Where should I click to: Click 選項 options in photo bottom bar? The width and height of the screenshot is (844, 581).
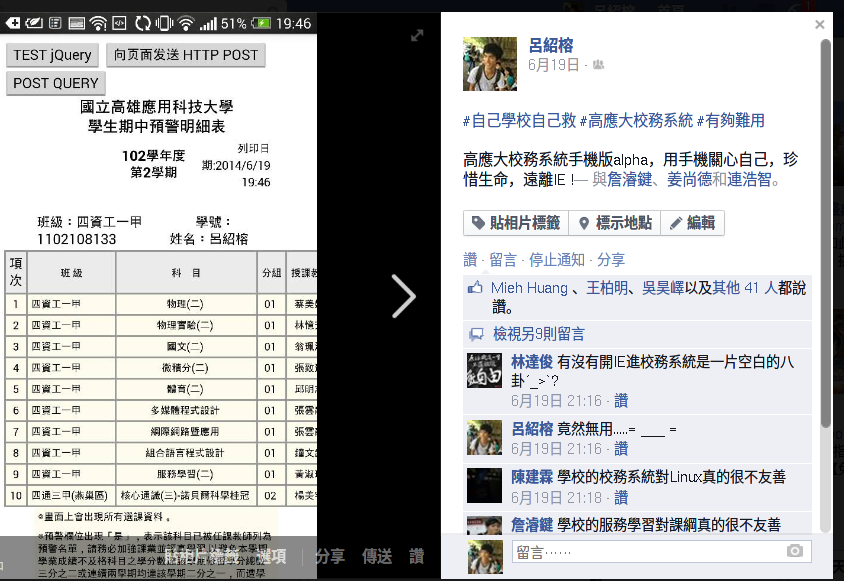pos(271,556)
